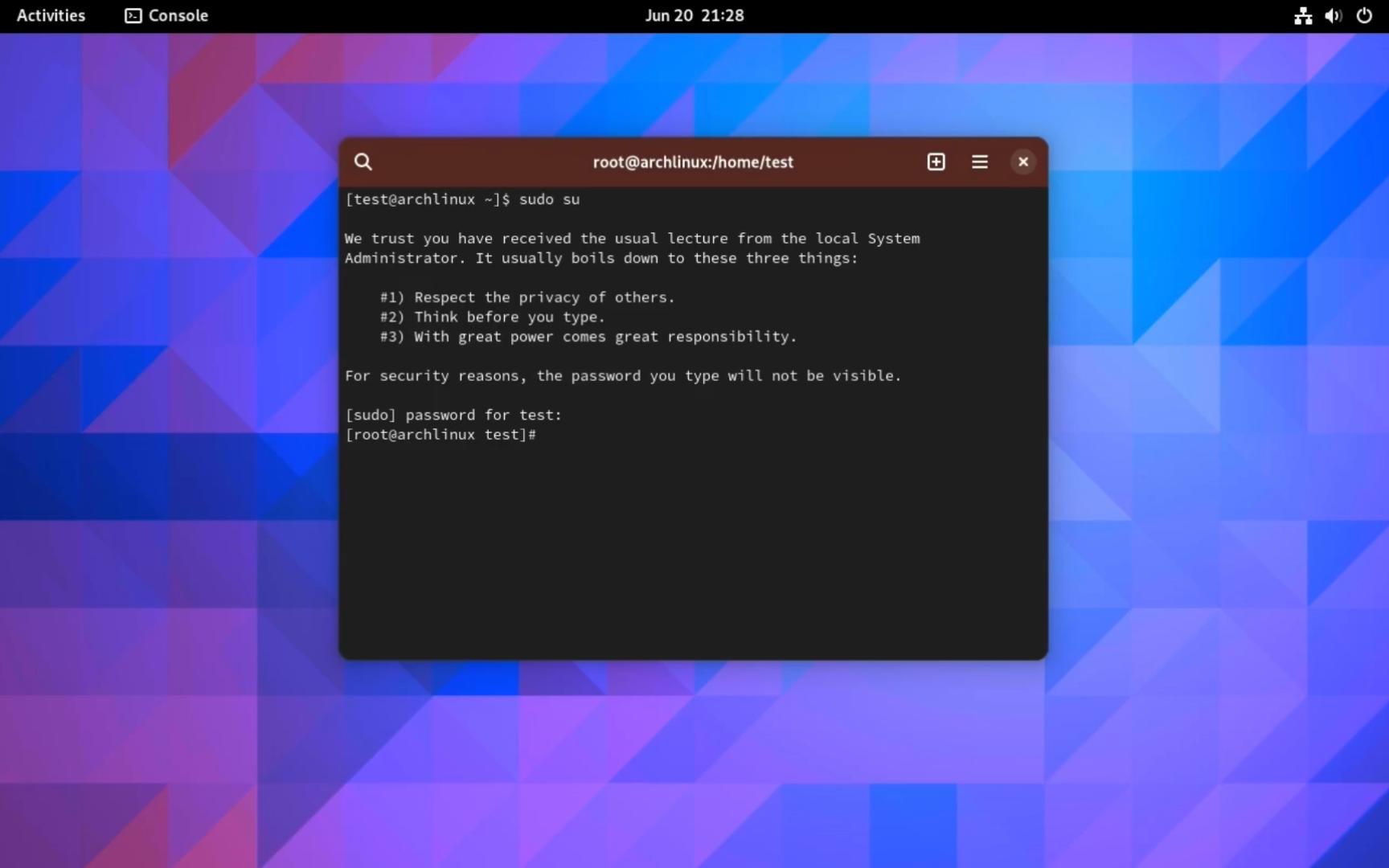Click the window title root@archlinux:/home/test

(x=693, y=162)
